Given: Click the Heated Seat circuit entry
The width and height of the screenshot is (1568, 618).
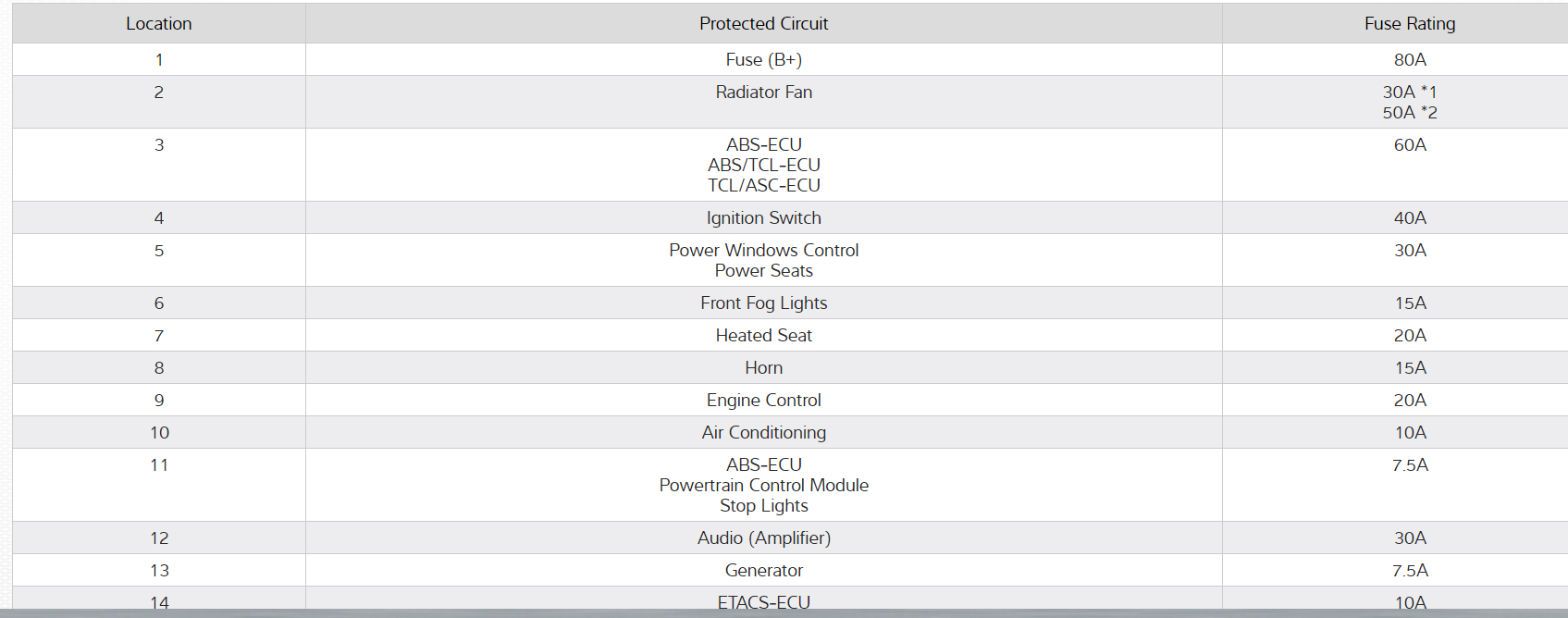Looking at the screenshot, I should [x=763, y=336].
